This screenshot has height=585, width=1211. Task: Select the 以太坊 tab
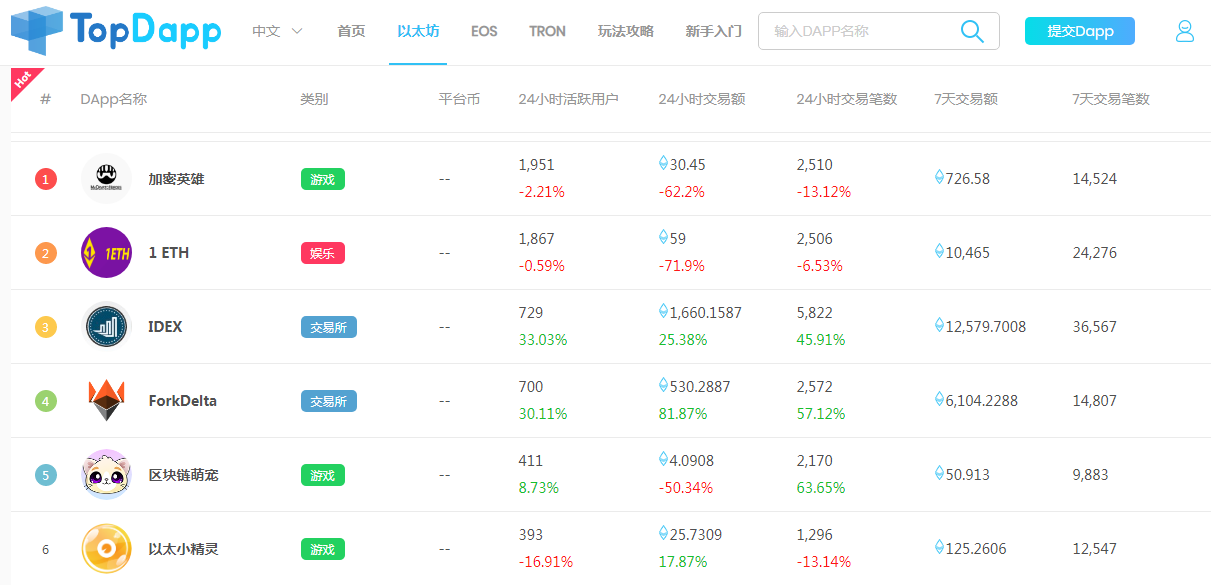pyautogui.click(x=418, y=31)
